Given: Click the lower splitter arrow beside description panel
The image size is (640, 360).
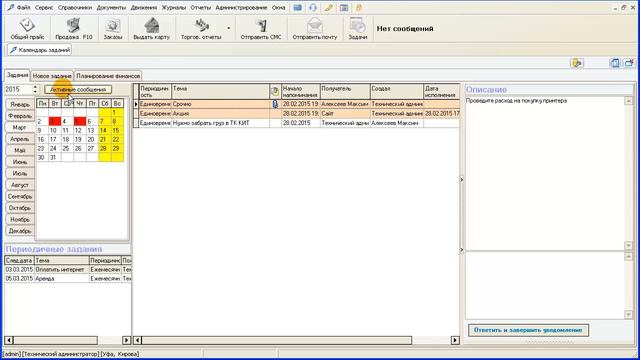Looking at the screenshot, I should [x=462, y=250].
